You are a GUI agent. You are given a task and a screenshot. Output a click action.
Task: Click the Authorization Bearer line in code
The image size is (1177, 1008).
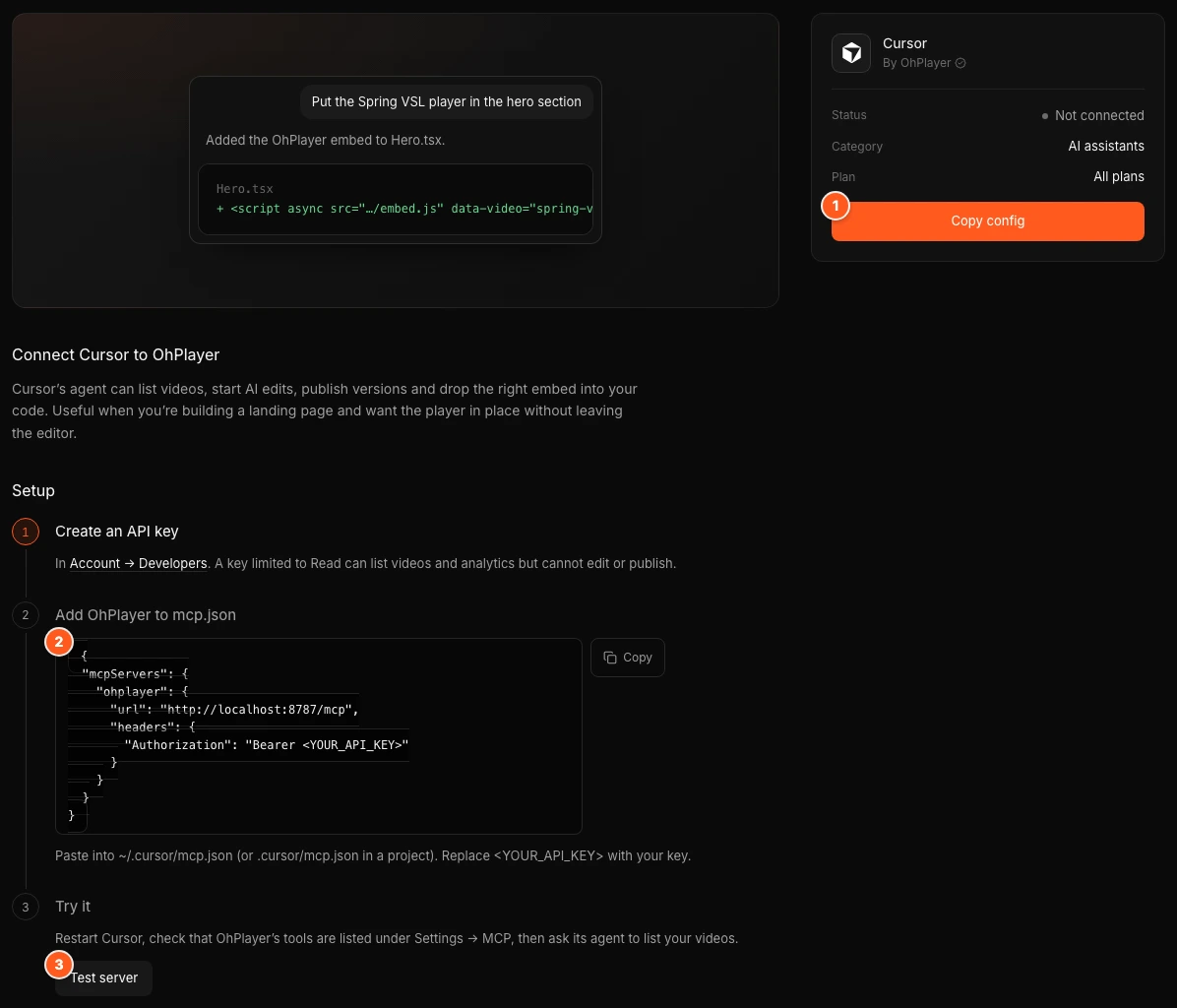coord(267,744)
